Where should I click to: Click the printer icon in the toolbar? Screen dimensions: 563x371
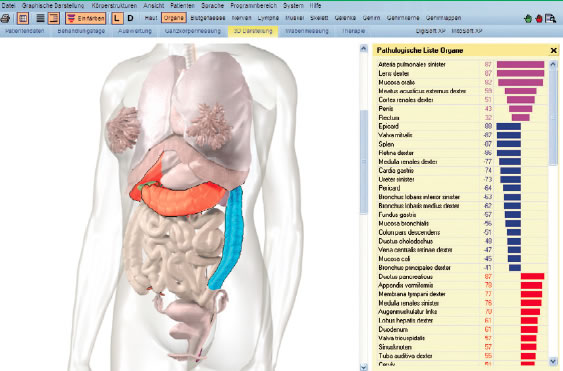coord(5,18)
